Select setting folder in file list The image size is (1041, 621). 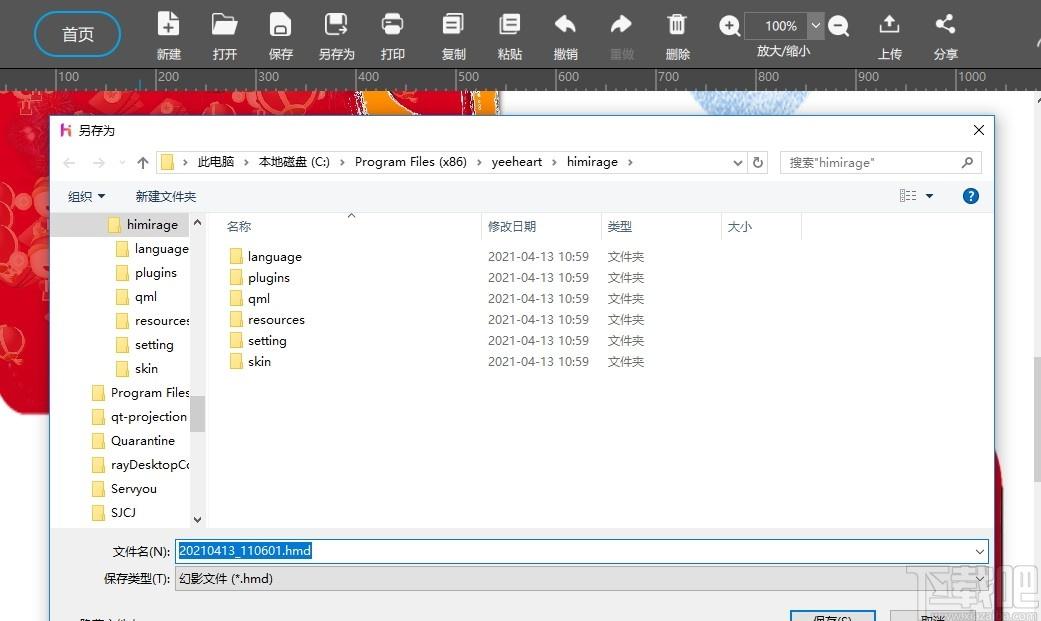click(x=258, y=341)
